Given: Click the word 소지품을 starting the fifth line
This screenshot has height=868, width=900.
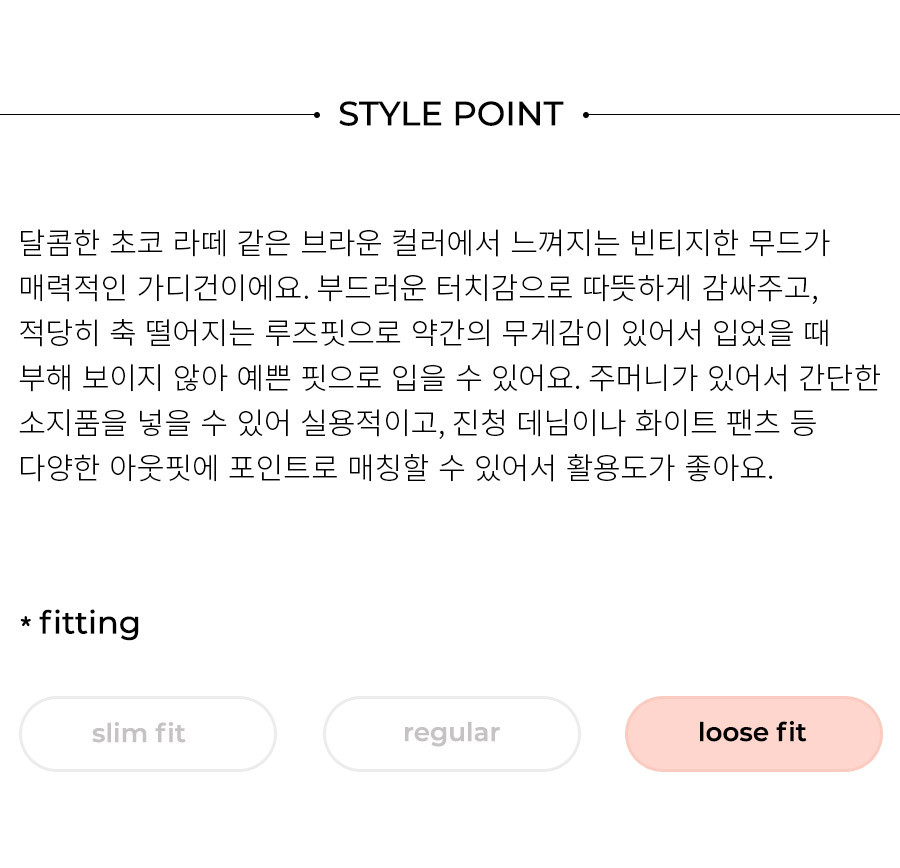Looking at the screenshot, I should tap(73, 423).
